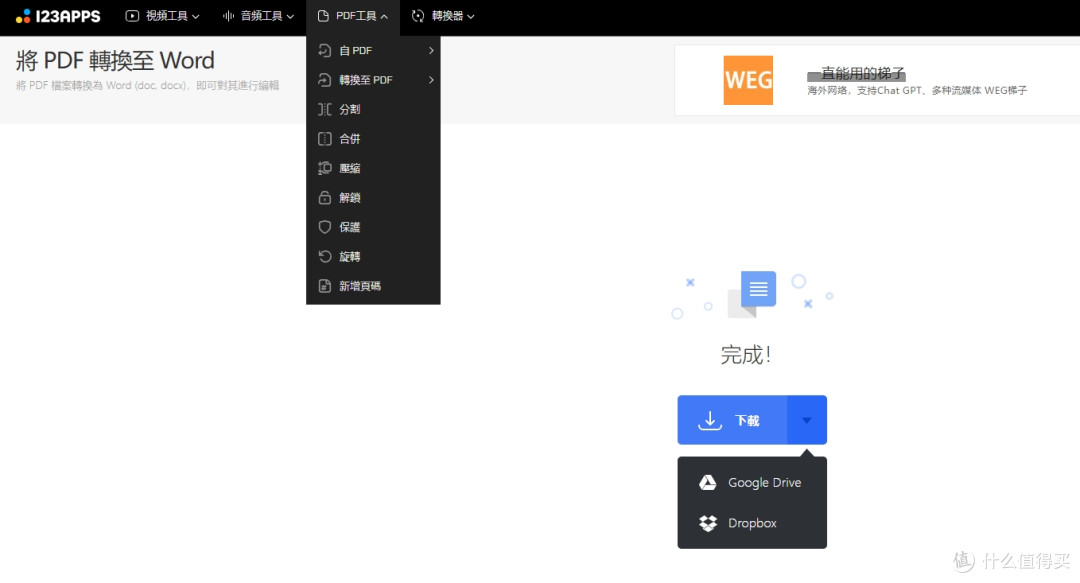Open the WEG梯子 ad description link

[x=917, y=90]
